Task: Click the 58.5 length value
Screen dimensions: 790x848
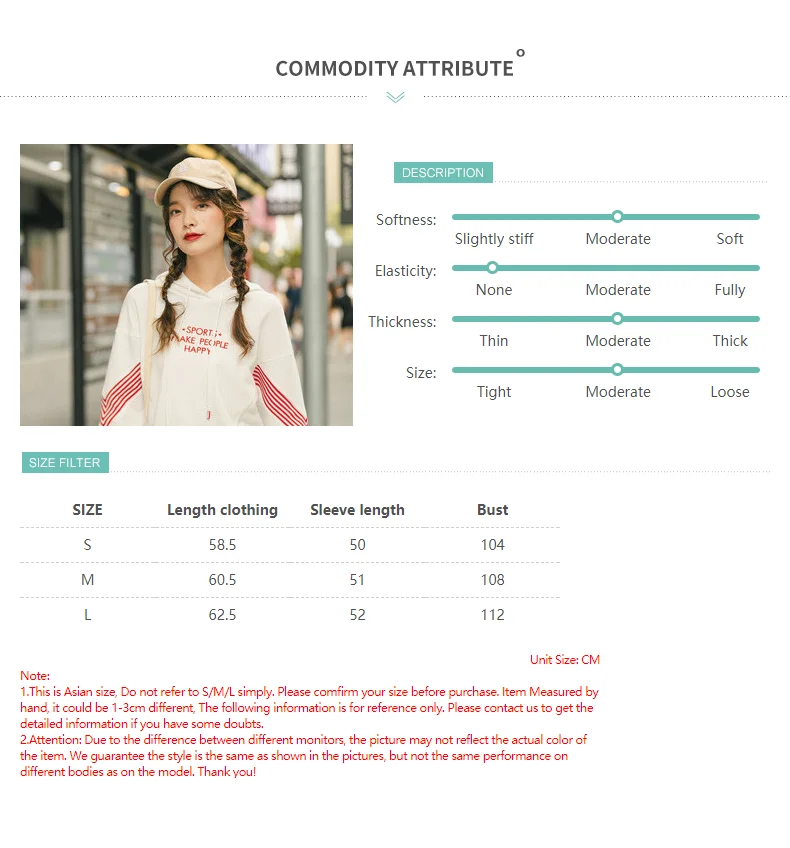Action: click(222, 545)
